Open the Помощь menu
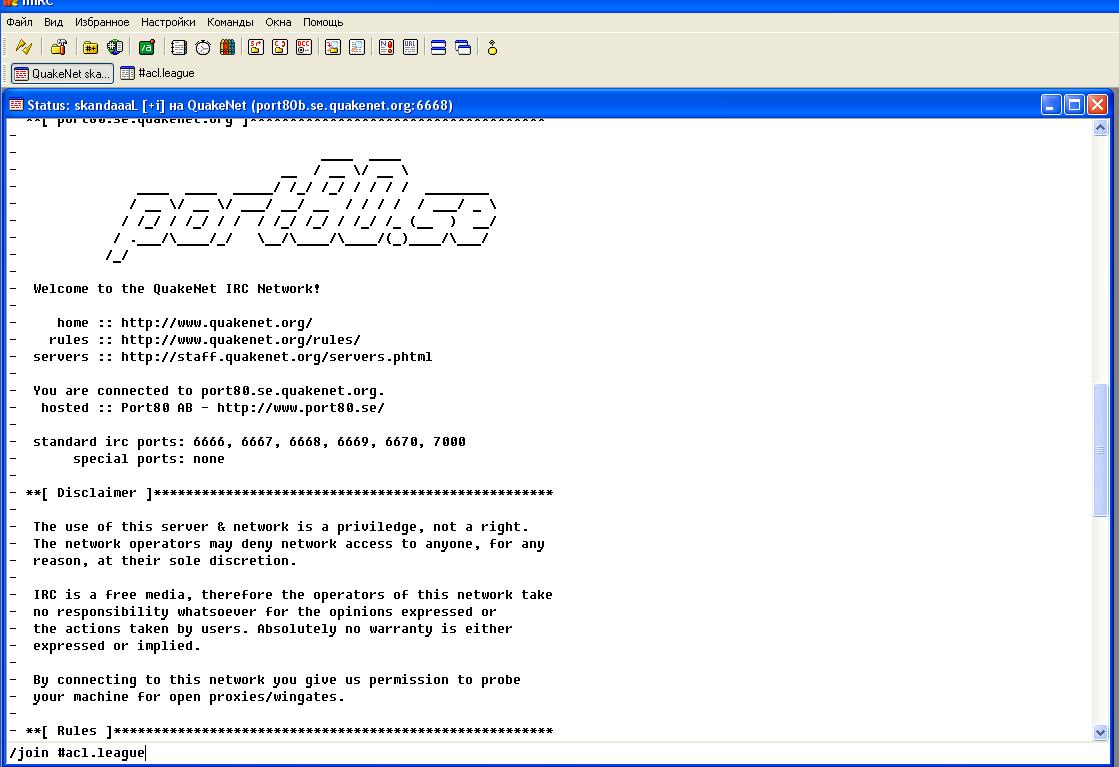The height and width of the screenshot is (767, 1119). (x=323, y=22)
